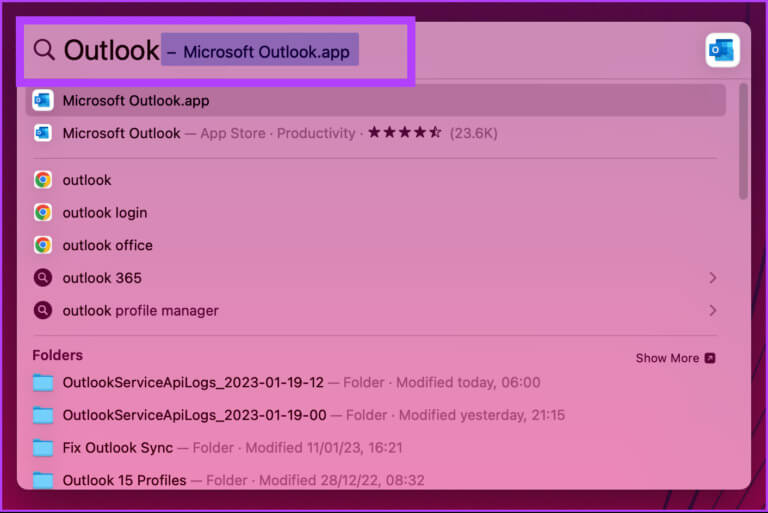The height and width of the screenshot is (513, 768).
Task: Click search icon beside 'outlook 365'
Action: 43,278
